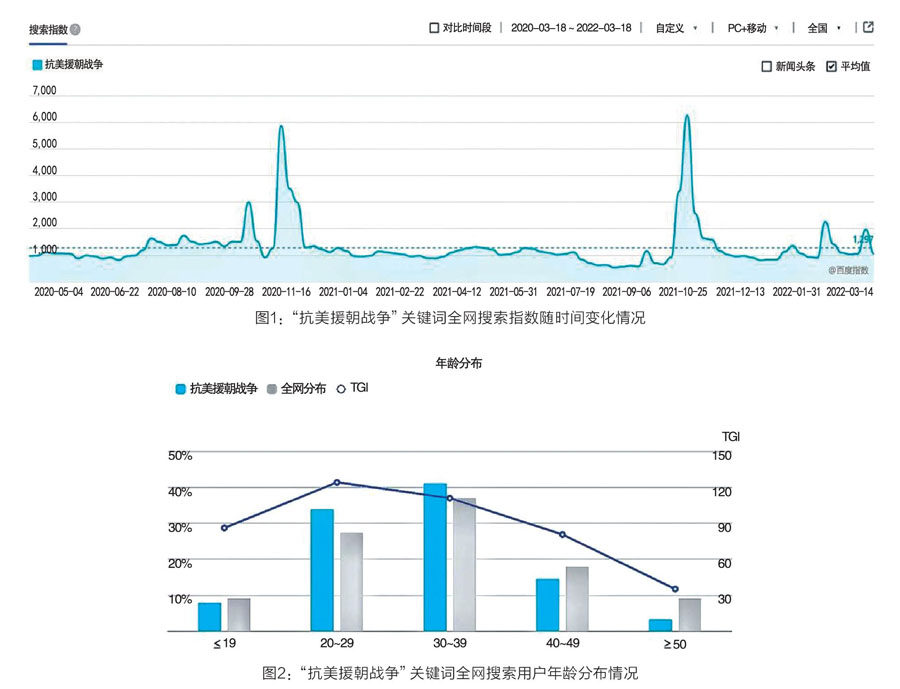Viewport: 900px width, 689px height.
Task: Click the date range 2020-03-18 ~ 2022-03-18
Action: pyautogui.click(x=570, y=28)
